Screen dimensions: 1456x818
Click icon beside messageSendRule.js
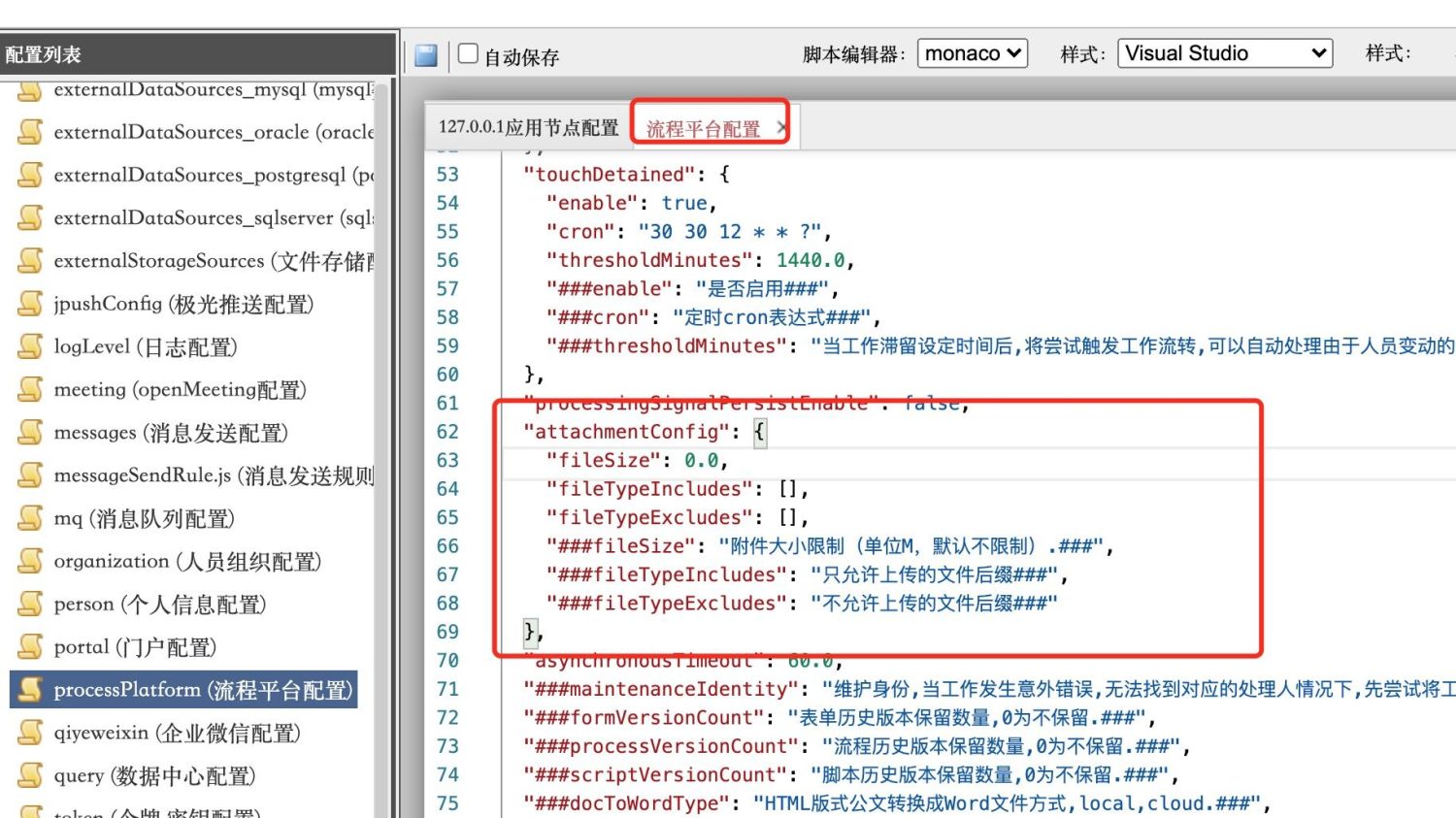click(31, 474)
